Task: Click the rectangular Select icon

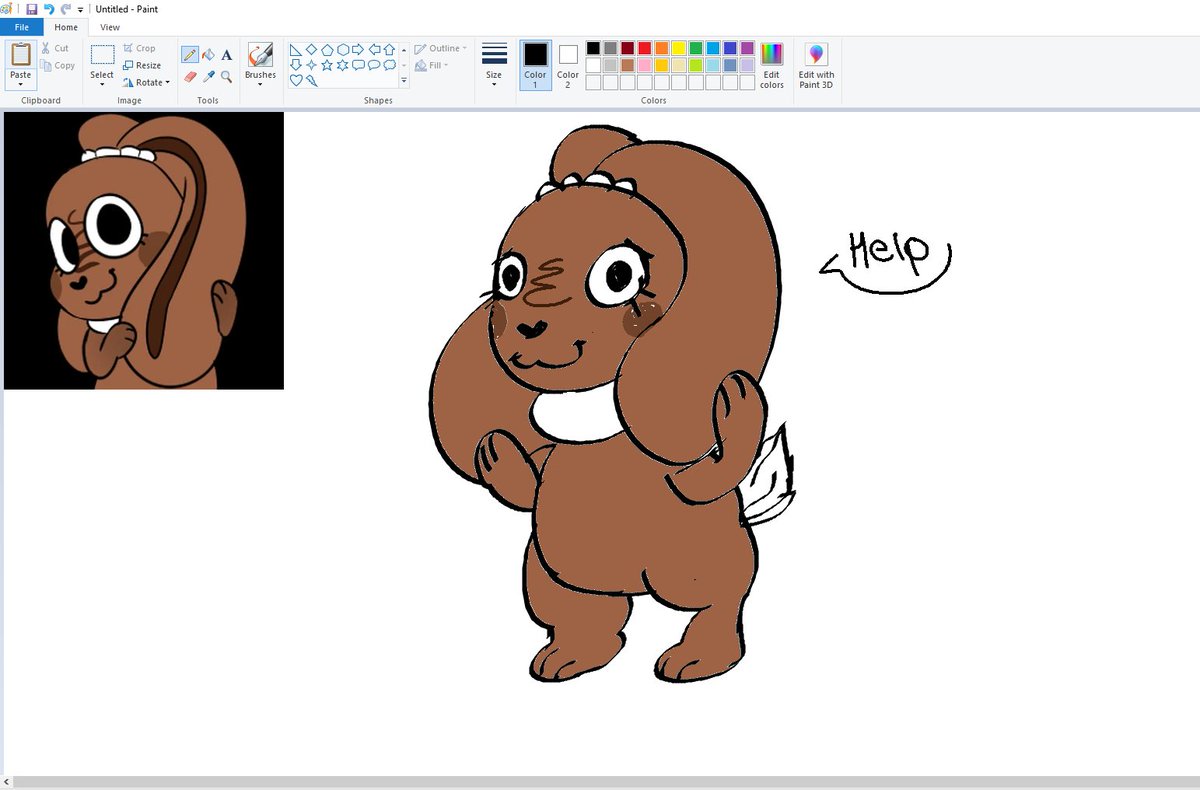Action: pyautogui.click(x=102, y=55)
